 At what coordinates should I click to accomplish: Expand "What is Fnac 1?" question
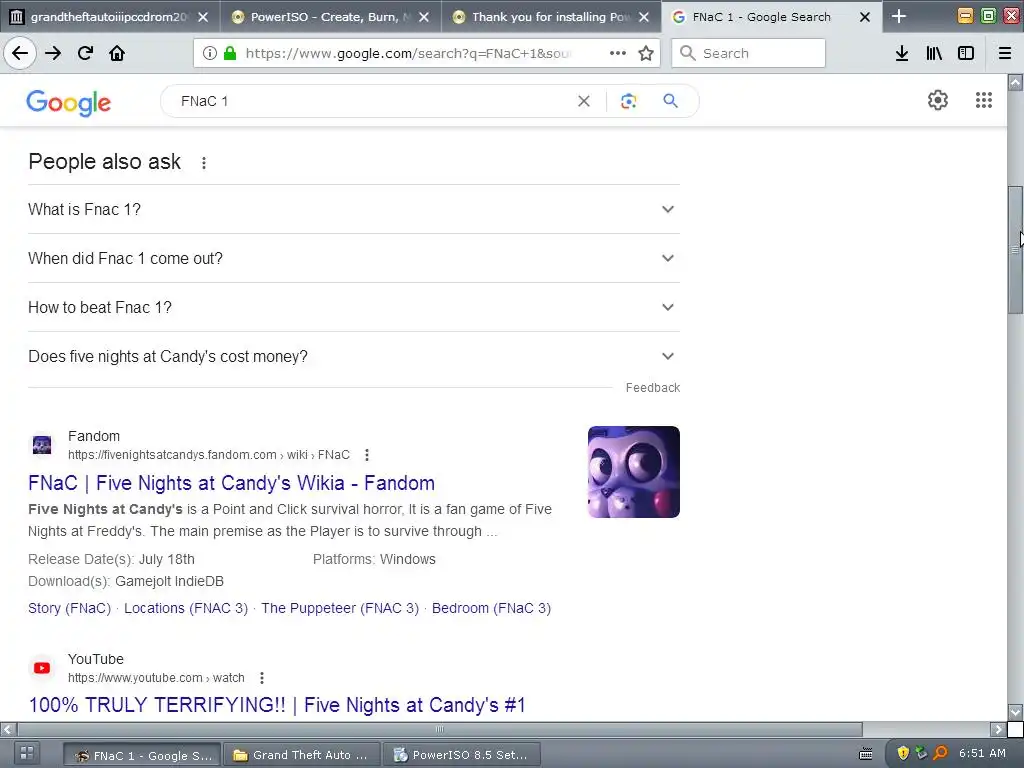(x=353, y=209)
